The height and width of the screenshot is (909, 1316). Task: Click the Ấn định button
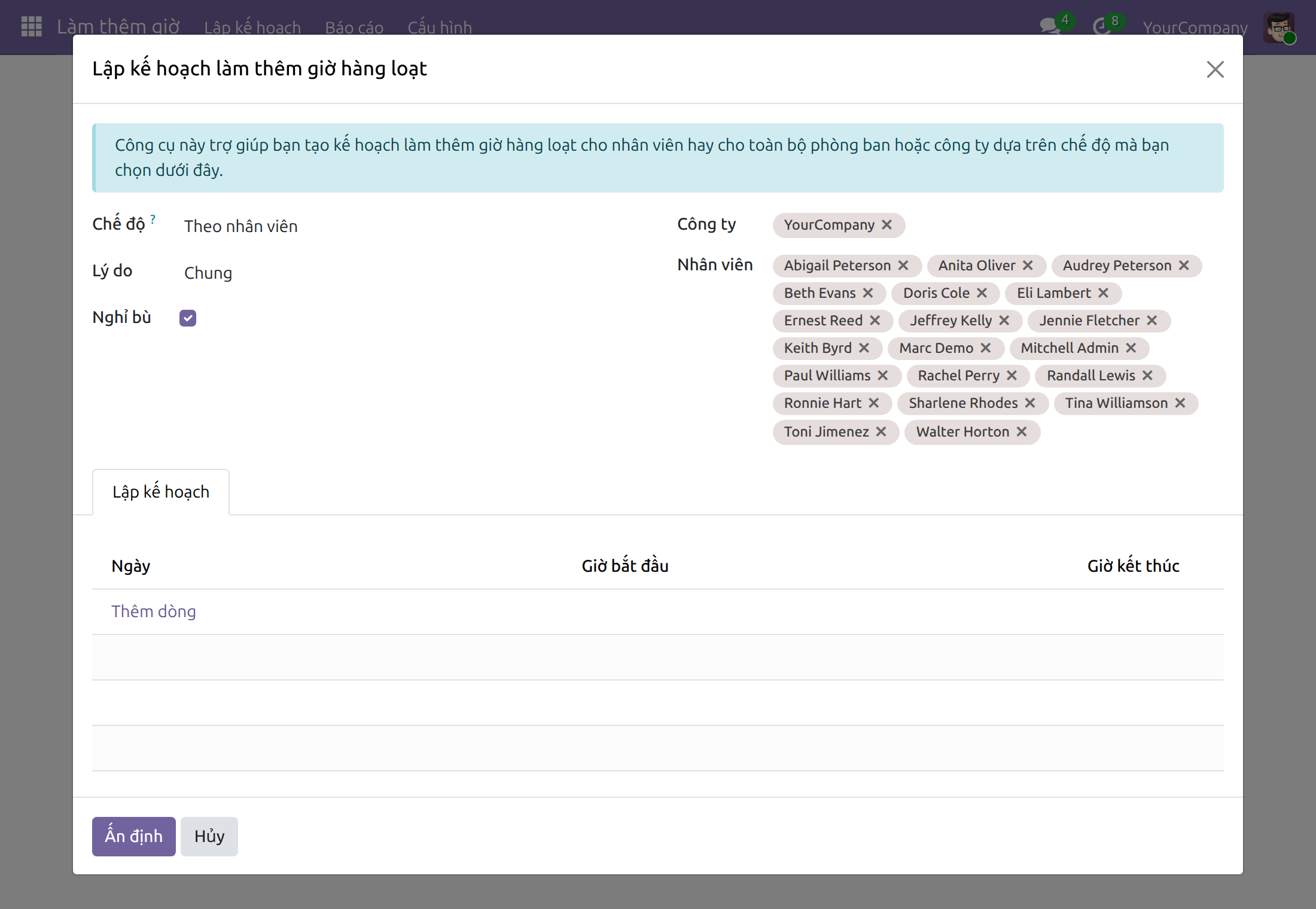pyautogui.click(x=134, y=836)
